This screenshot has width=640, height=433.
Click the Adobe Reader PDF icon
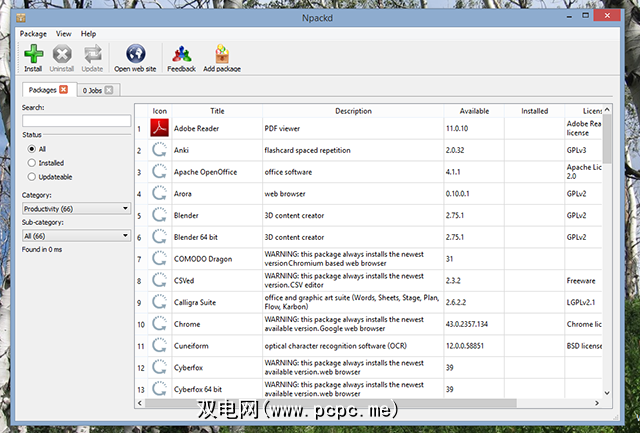tap(159, 128)
